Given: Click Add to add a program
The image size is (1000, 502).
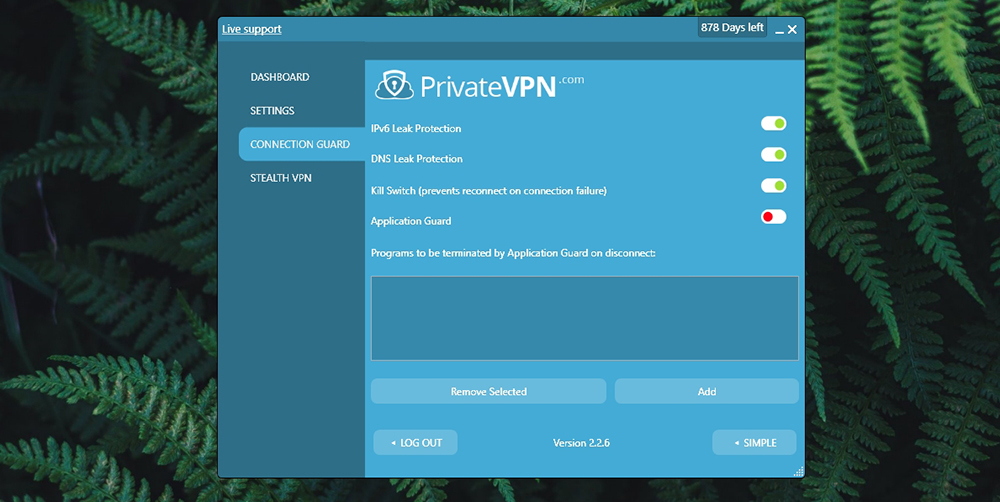Looking at the screenshot, I should (x=706, y=391).
